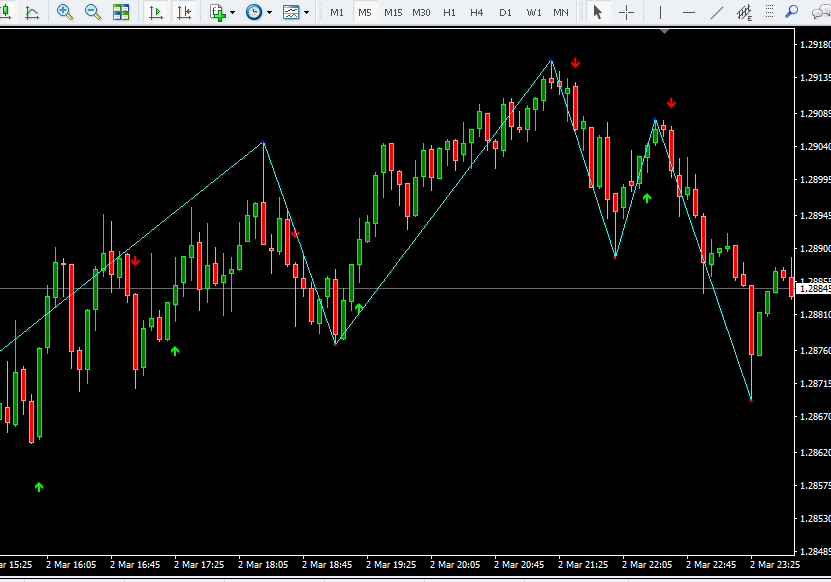
Task: Expand the indicators dropdown arrow
Action: pos(232,12)
